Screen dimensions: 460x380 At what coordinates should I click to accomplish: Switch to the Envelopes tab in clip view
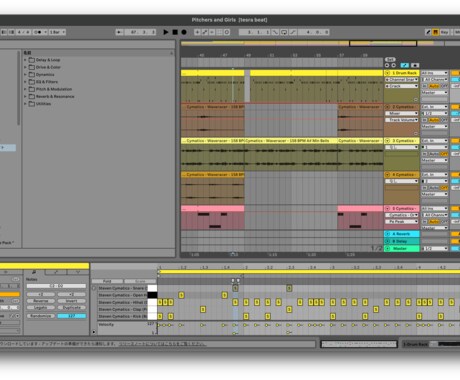(56, 272)
